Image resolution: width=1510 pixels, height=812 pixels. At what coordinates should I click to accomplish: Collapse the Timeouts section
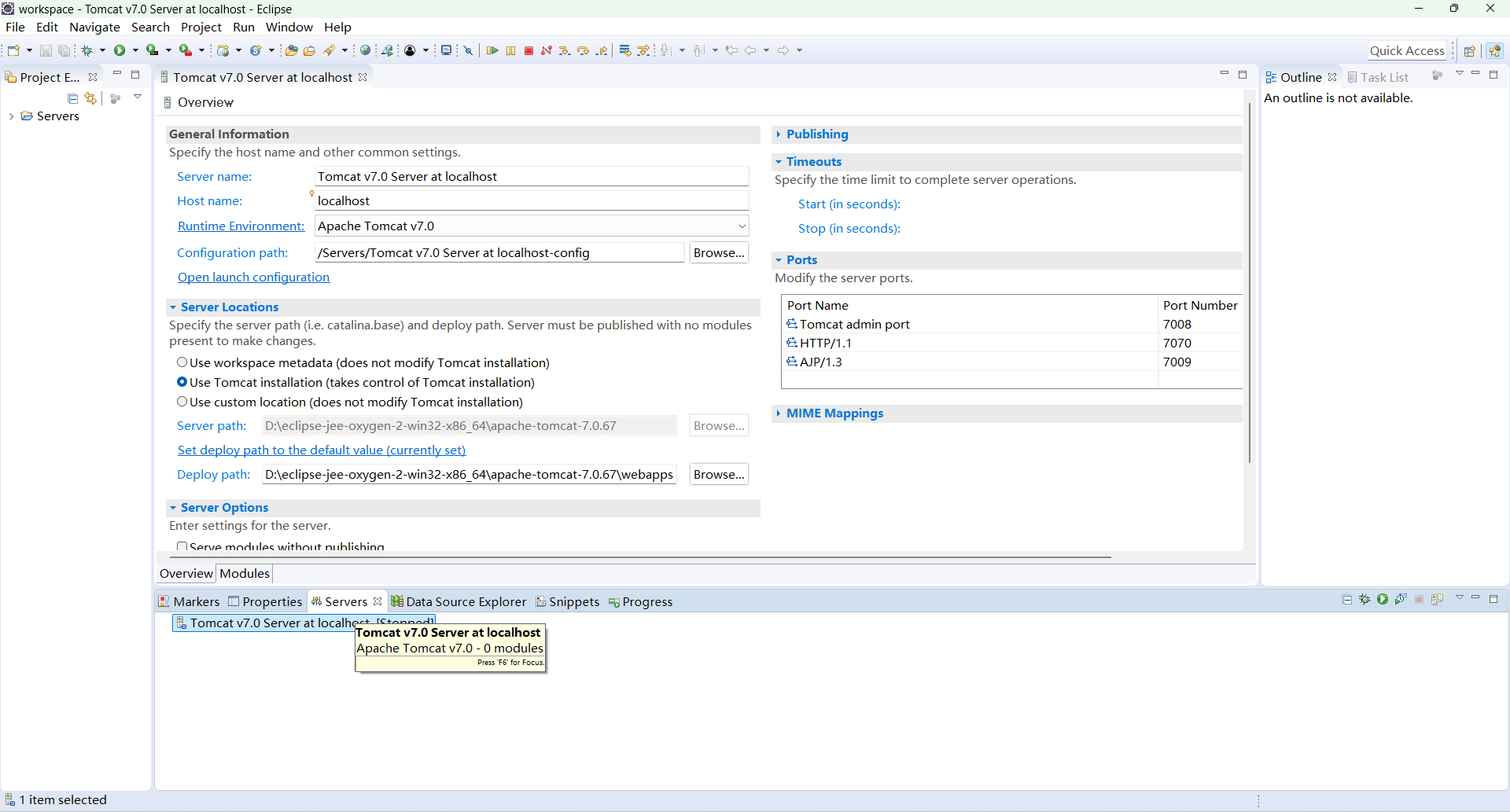[779, 162]
